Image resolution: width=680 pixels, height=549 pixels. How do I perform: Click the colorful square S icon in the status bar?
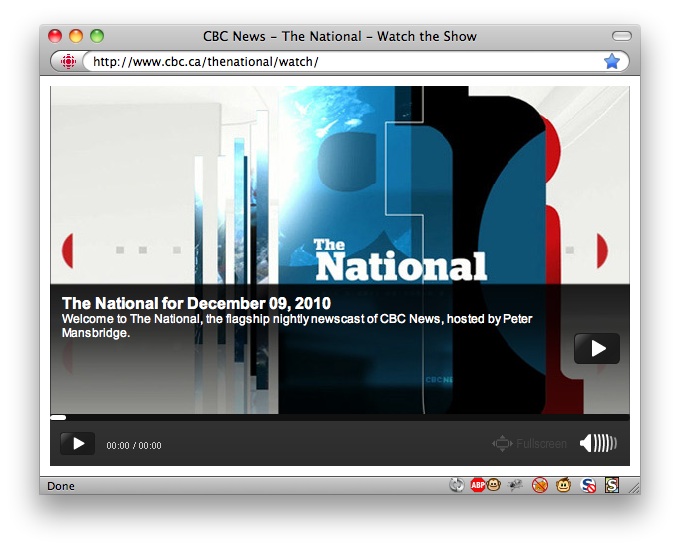point(612,485)
